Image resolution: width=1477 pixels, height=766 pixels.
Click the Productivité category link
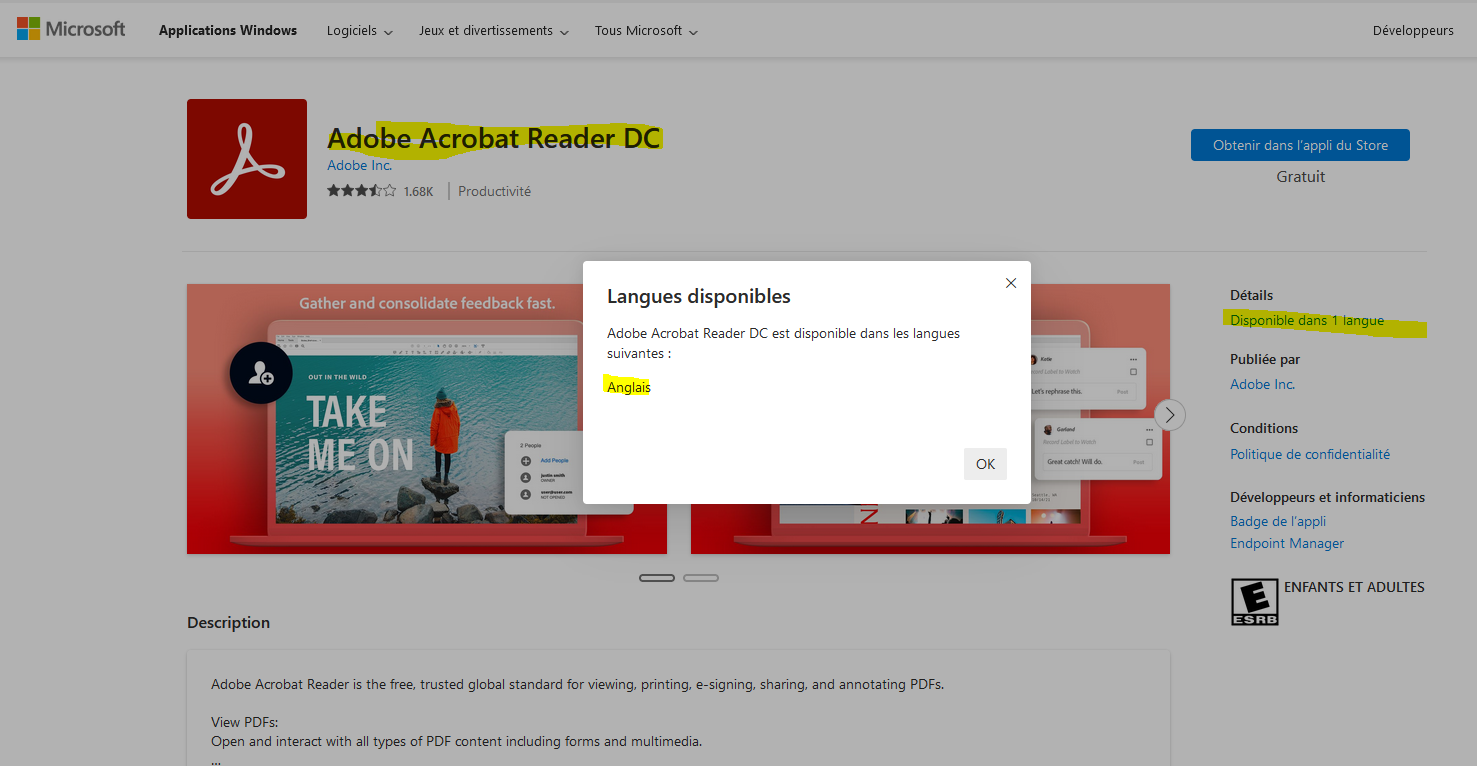pyautogui.click(x=494, y=191)
